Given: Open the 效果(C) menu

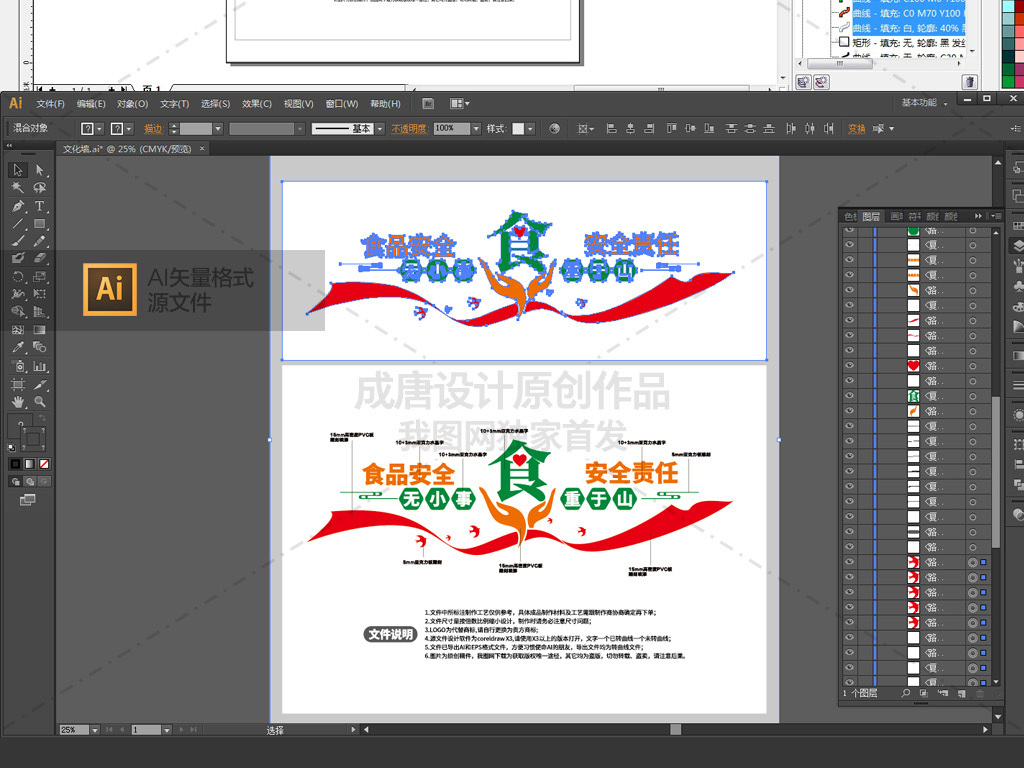Looking at the screenshot, I should 257,104.
